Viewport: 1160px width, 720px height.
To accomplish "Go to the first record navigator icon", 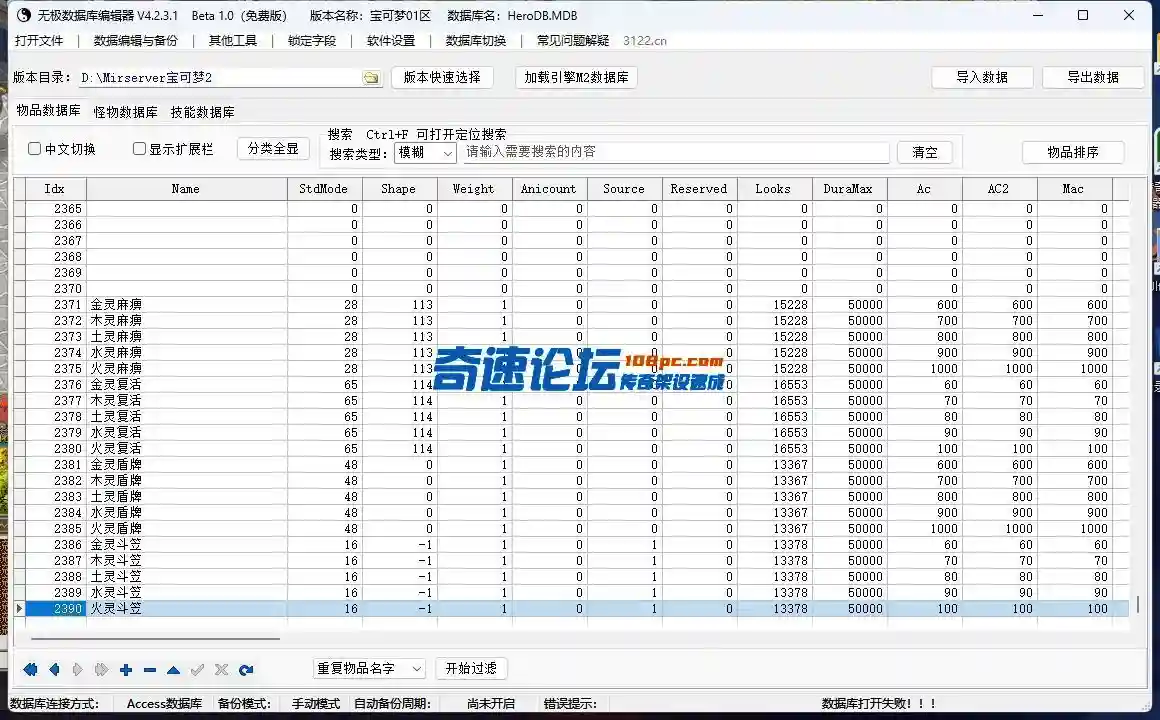I will click(x=30, y=670).
